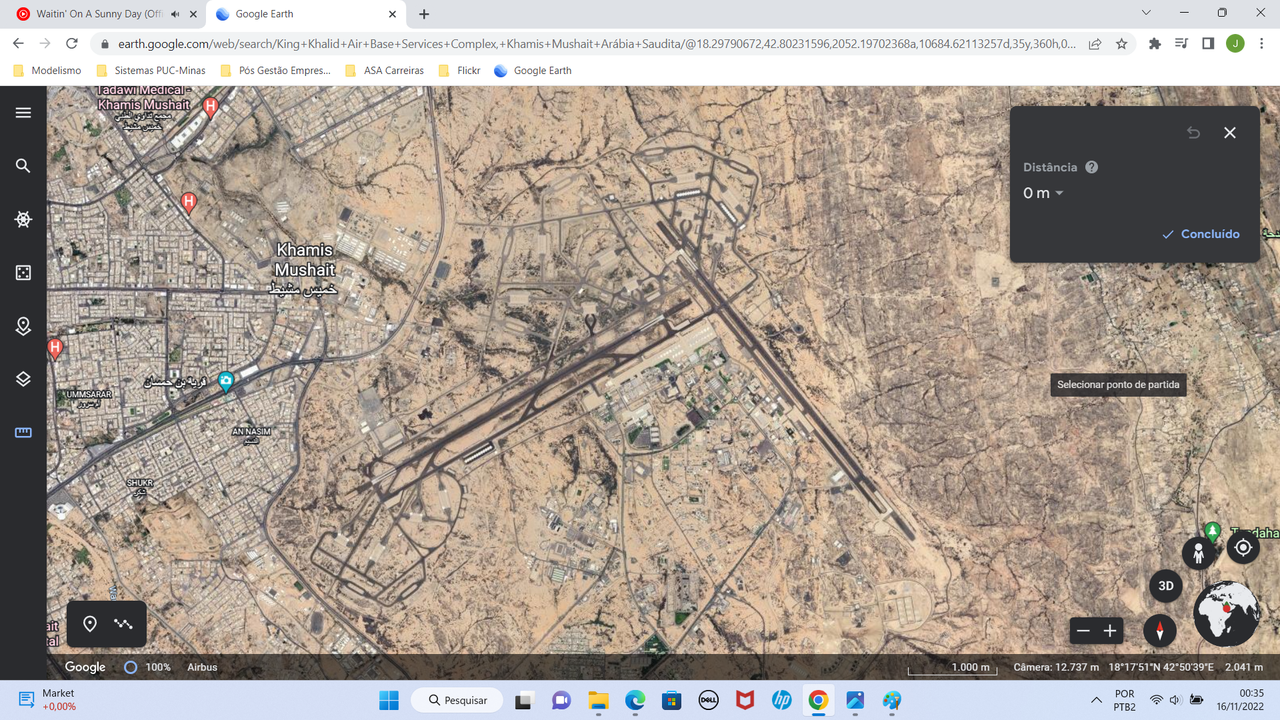The image size is (1280, 720).
Task: Undo last measurement point arrow
Action: point(1193,133)
